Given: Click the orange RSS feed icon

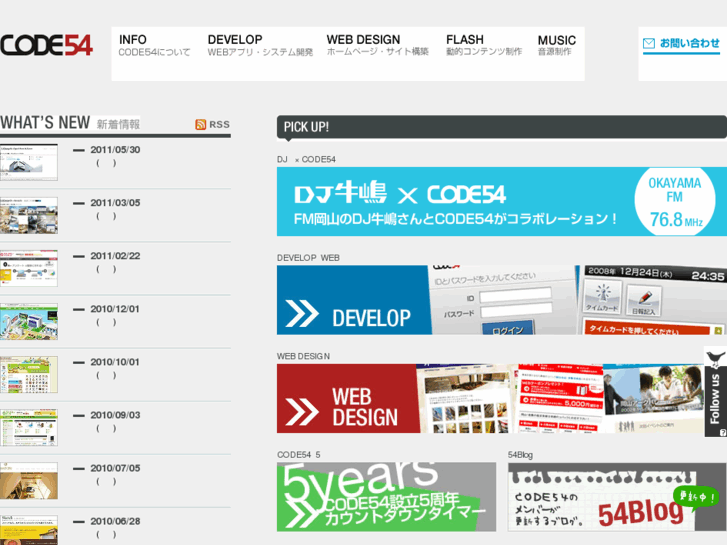Looking at the screenshot, I should point(200,124).
